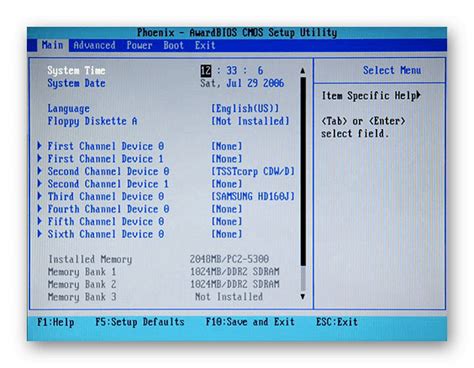Select First Channel Device 0 label

tap(106, 146)
